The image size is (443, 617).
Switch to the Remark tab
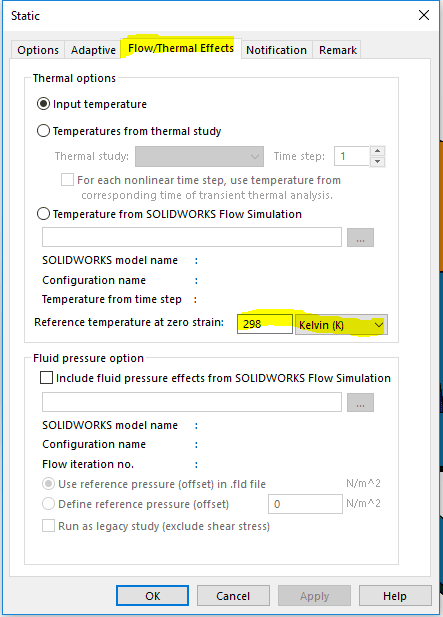[x=338, y=50]
